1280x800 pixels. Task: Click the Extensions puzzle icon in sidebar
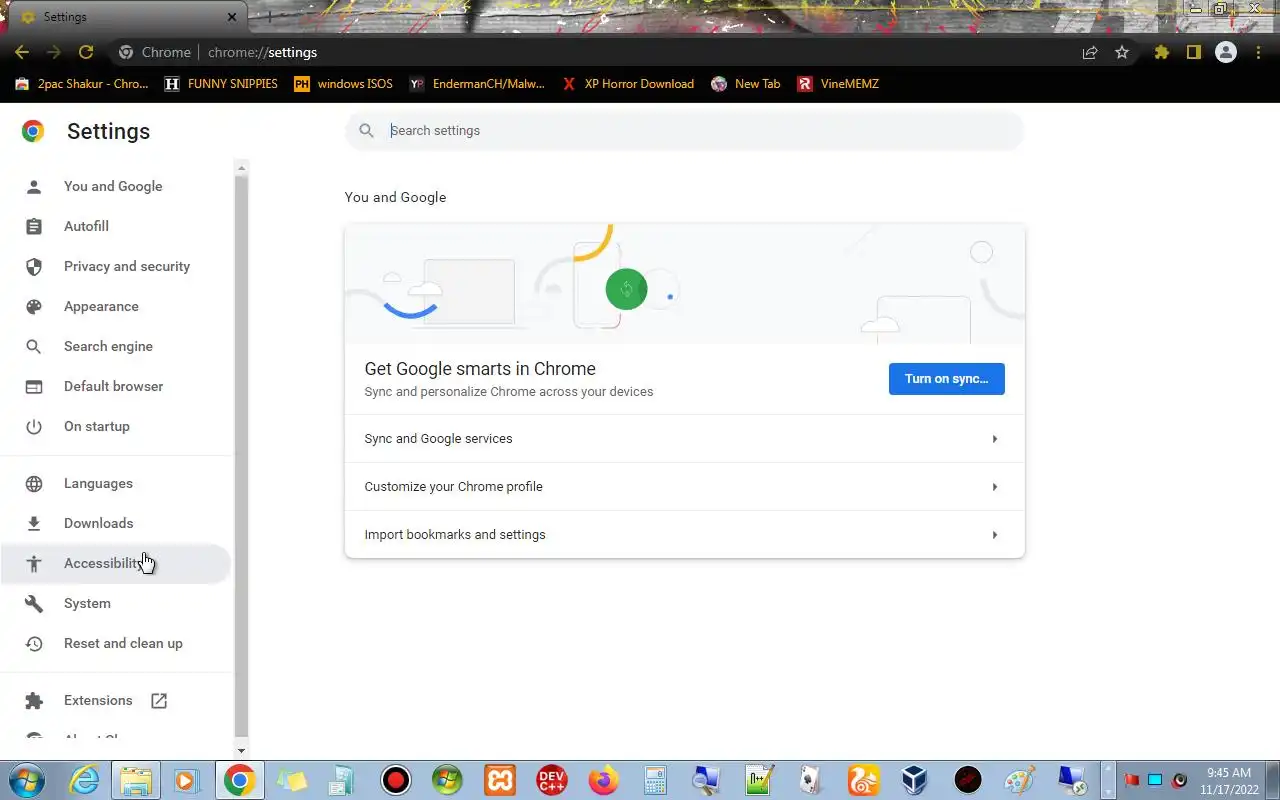tap(34, 700)
